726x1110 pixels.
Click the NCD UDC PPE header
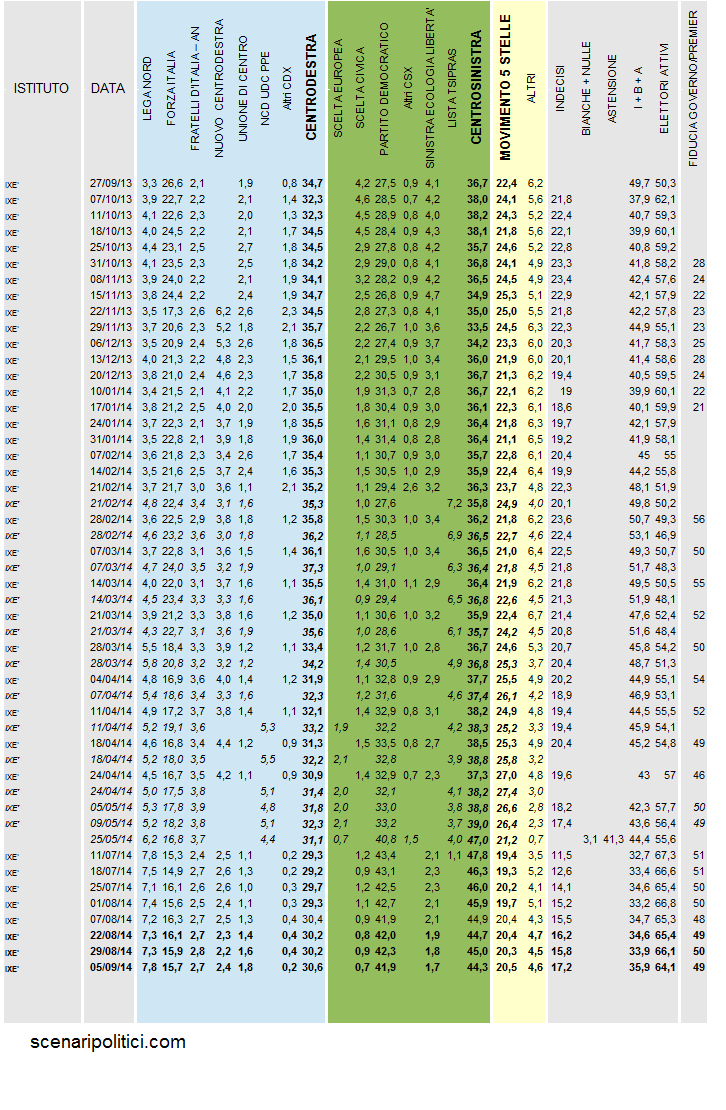(x=265, y=89)
